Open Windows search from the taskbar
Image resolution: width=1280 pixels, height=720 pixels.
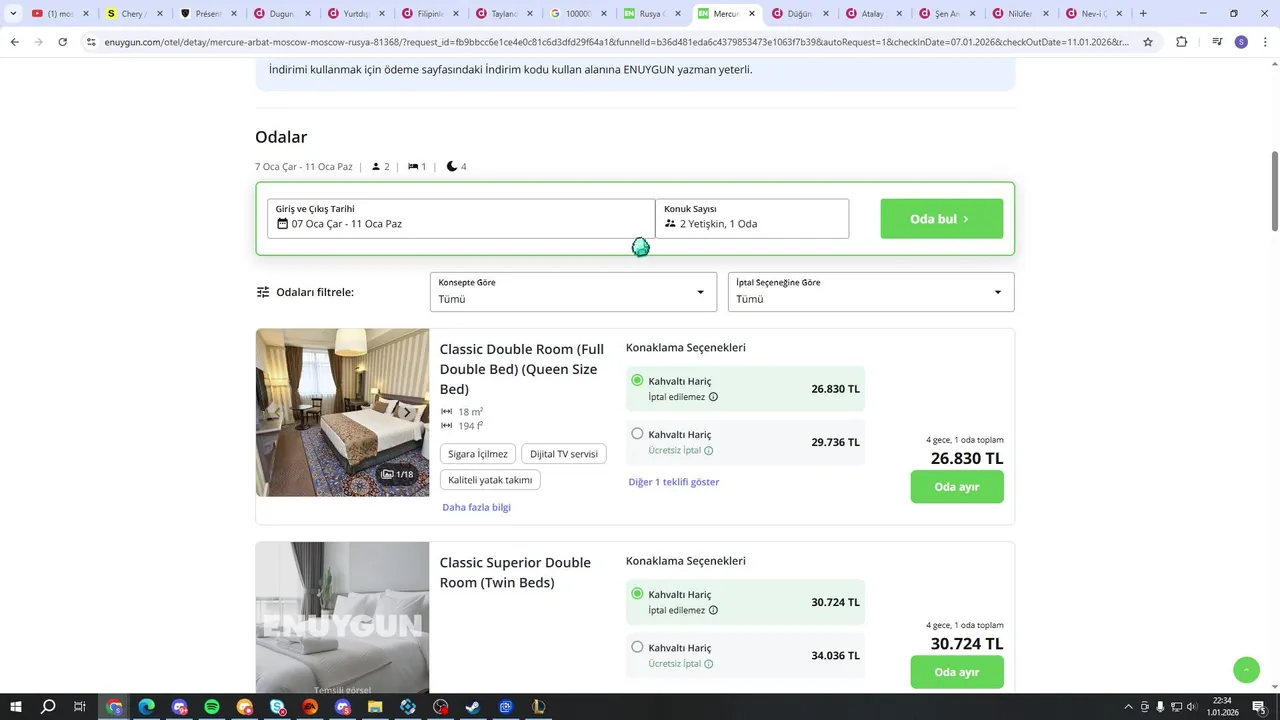click(48, 707)
